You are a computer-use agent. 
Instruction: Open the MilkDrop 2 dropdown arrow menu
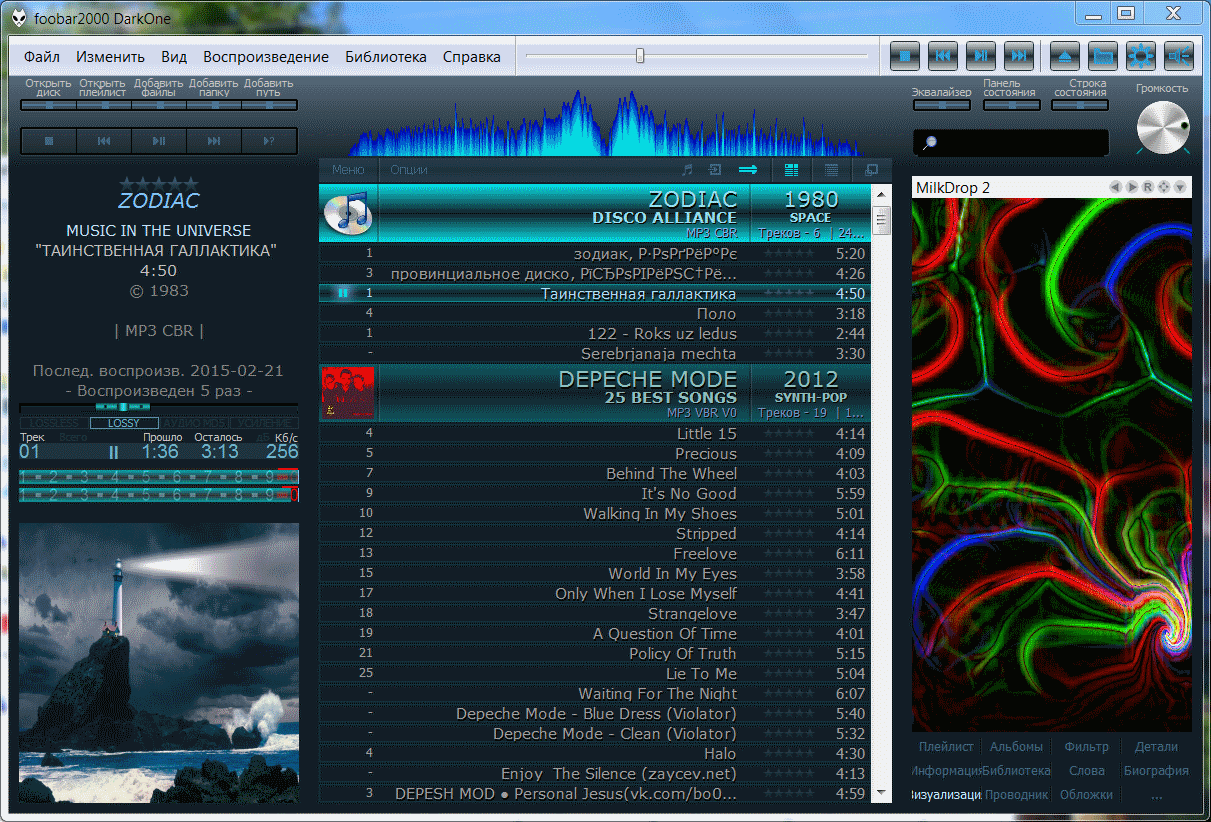1180,187
